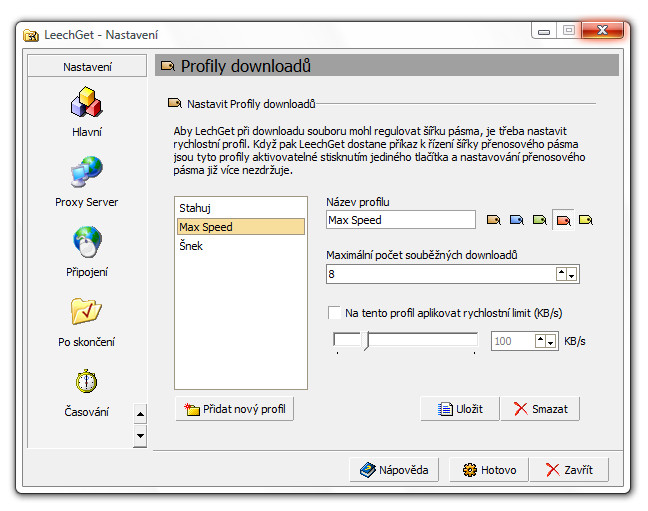Decrease maximum concurrent downloads value

[572, 274]
